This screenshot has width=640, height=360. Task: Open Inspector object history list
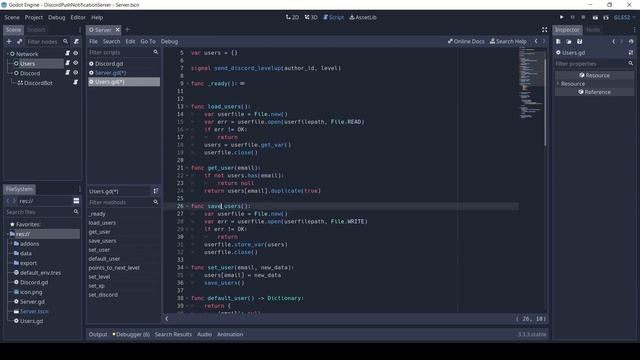[x=631, y=42]
